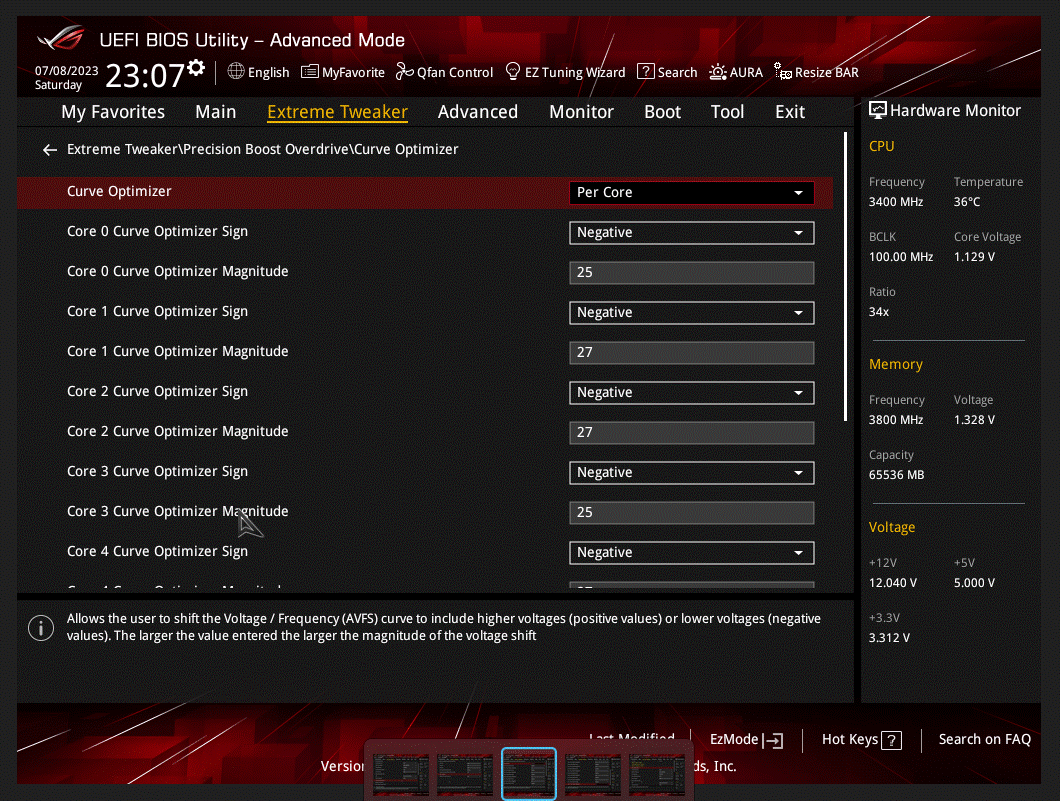This screenshot has width=1060, height=801.
Task: Click the Curve Optimizer breadcrumb path text
Action: [x=262, y=149]
